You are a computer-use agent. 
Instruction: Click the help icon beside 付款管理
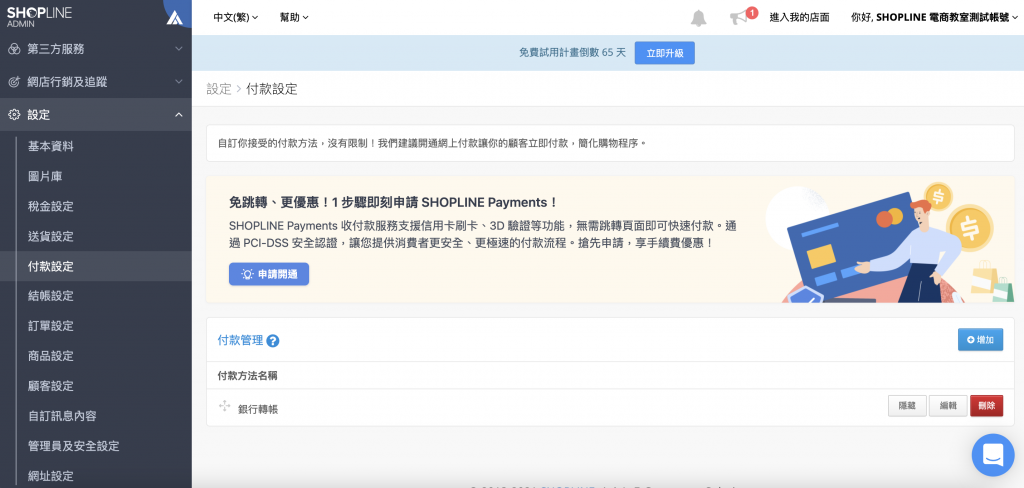[273, 341]
